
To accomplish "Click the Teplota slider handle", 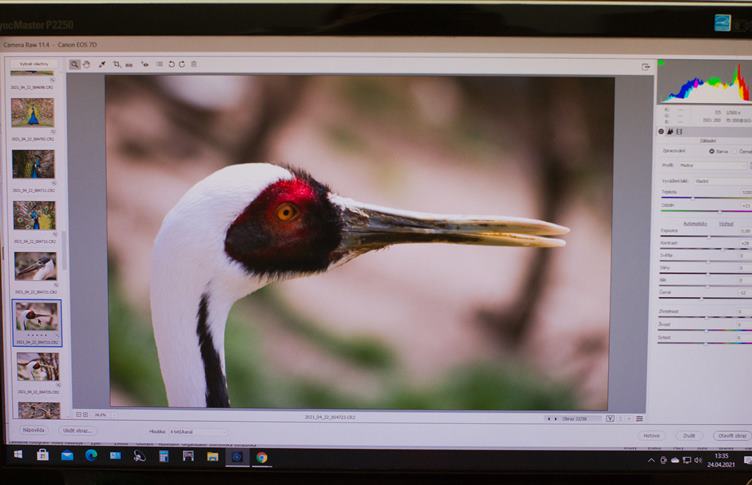I will coord(693,198).
